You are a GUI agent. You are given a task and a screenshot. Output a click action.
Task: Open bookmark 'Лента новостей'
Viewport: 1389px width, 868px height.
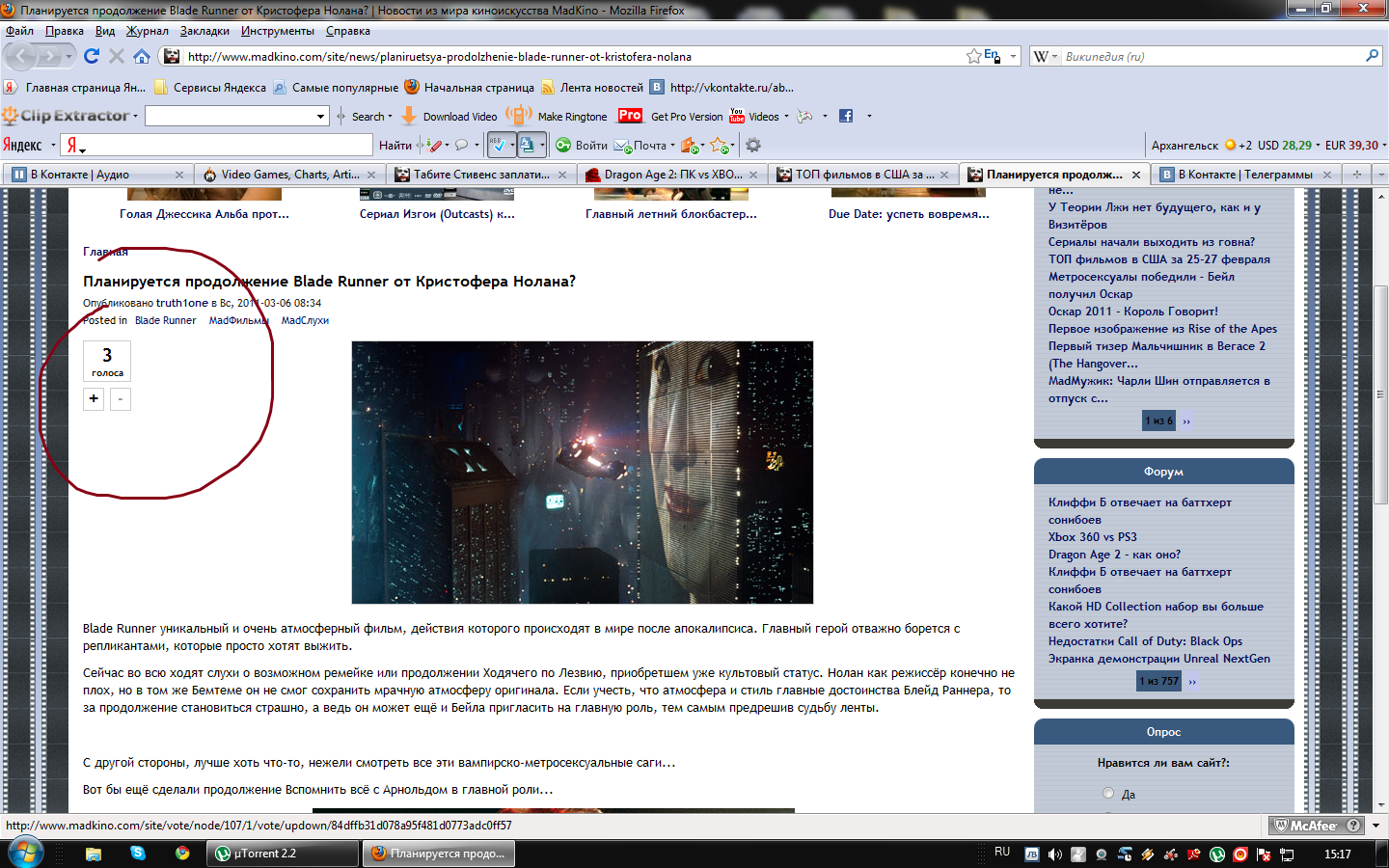tap(592, 87)
